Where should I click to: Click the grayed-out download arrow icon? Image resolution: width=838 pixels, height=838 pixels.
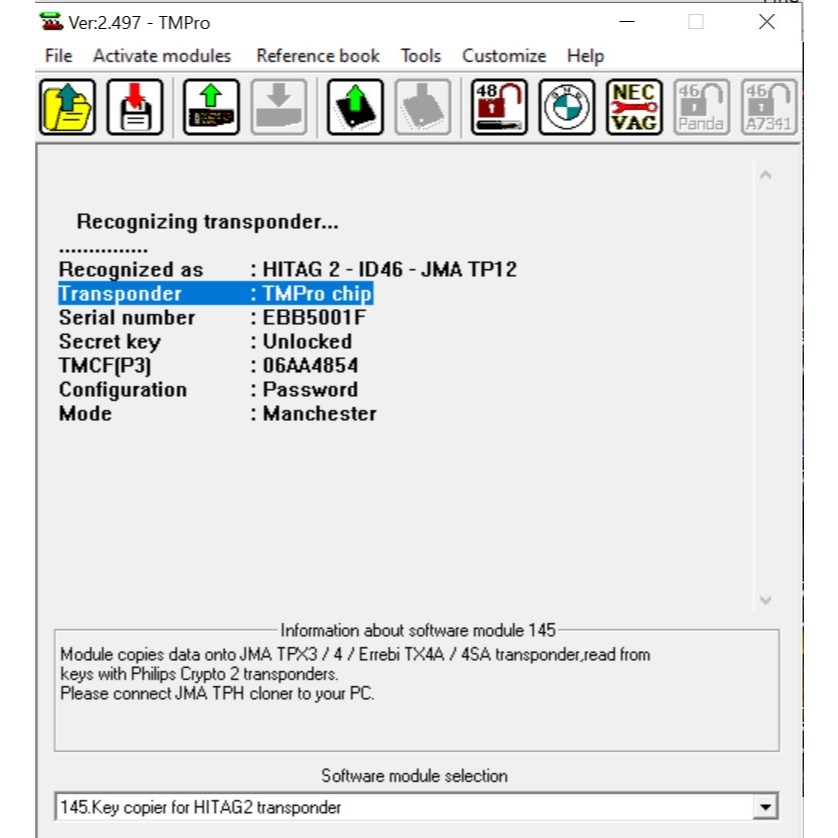[279, 107]
